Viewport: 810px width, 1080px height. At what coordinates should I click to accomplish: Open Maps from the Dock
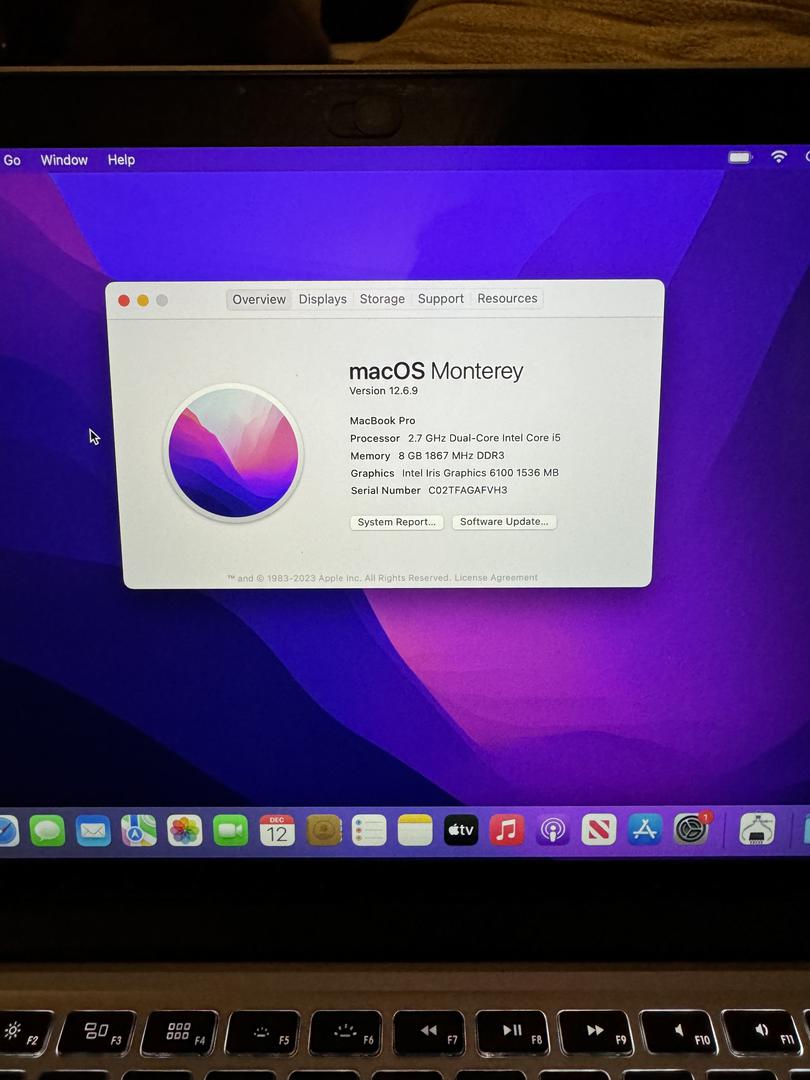(x=139, y=831)
